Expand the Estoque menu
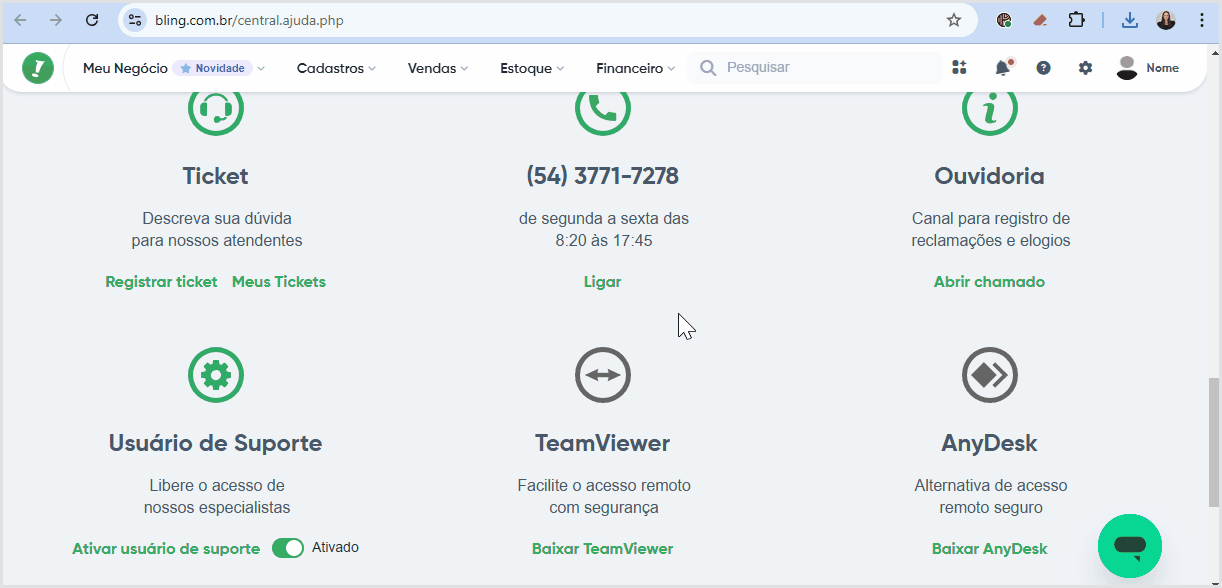The height and width of the screenshot is (588, 1222). click(x=532, y=68)
